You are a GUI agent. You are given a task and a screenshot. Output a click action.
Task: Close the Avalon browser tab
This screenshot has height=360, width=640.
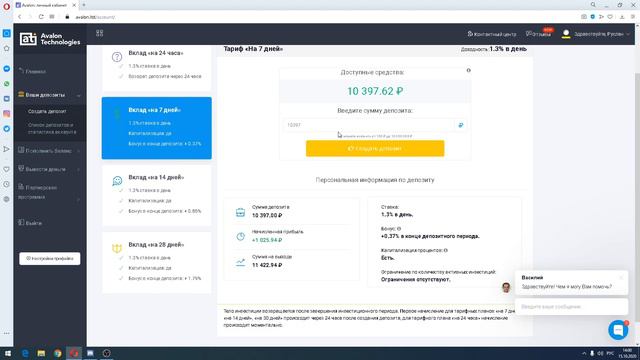point(74,5)
